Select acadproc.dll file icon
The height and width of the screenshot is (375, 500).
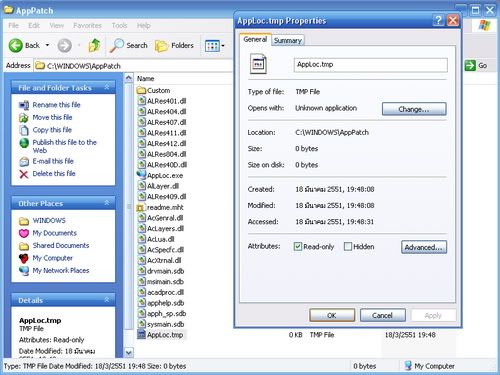142,292
